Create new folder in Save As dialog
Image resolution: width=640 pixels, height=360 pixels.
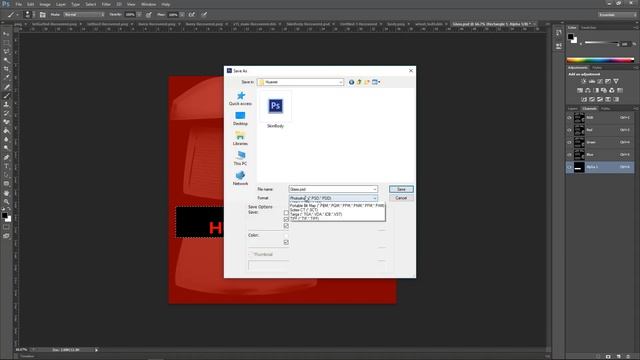pyautogui.click(x=367, y=82)
